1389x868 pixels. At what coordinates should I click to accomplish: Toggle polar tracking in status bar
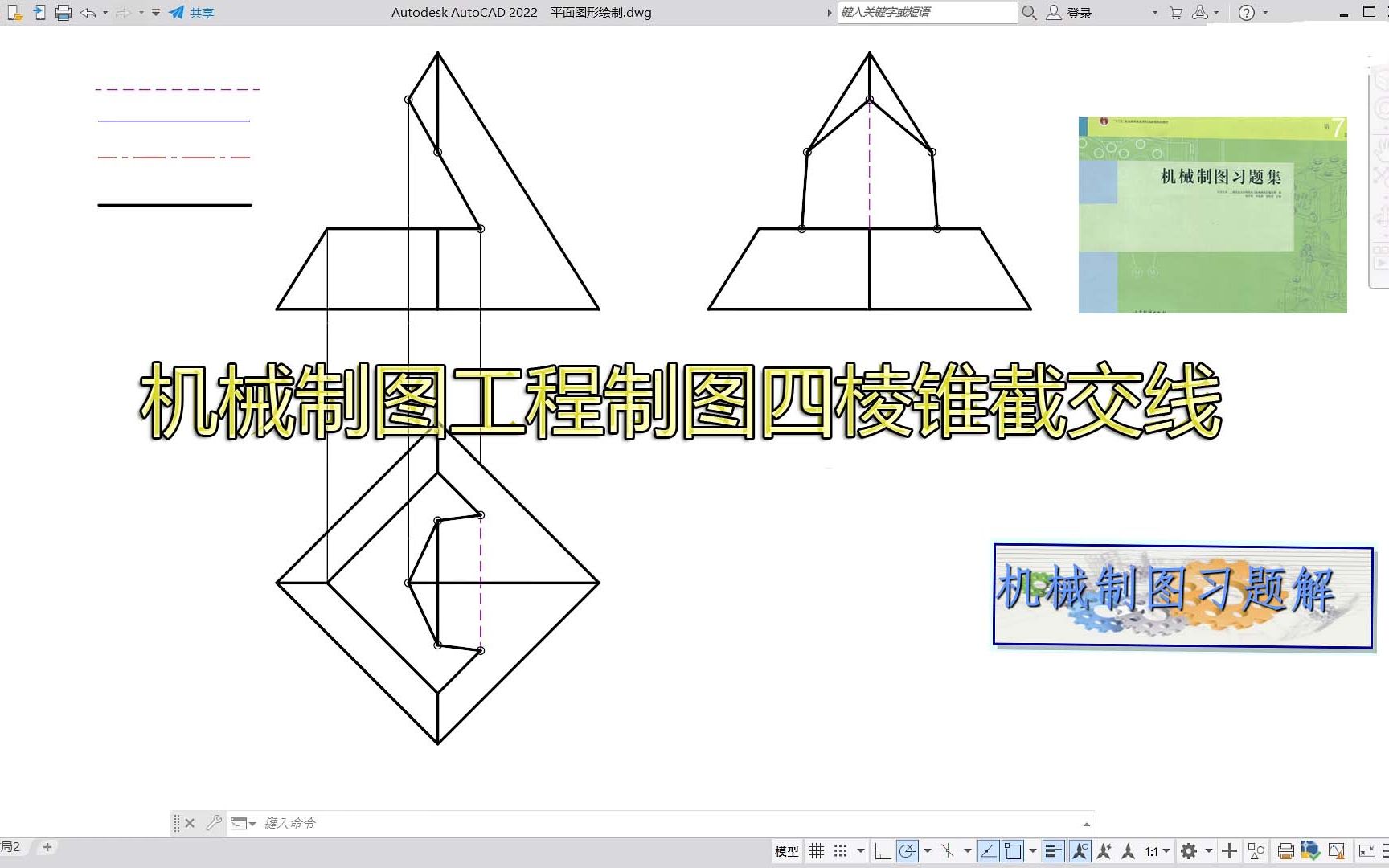pyautogui.click(x=907, y=851)
